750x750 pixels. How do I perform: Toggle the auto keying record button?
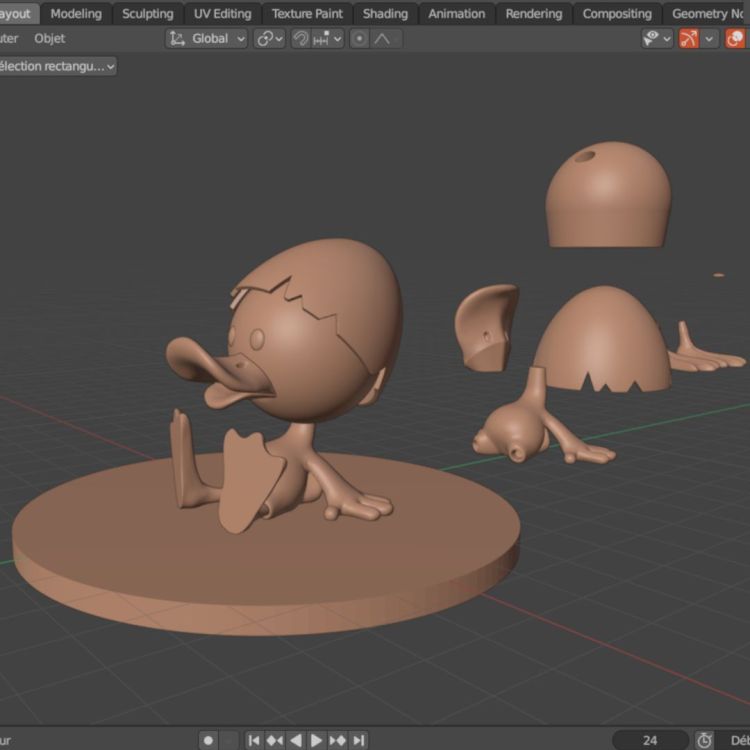(x=208, y=740)
